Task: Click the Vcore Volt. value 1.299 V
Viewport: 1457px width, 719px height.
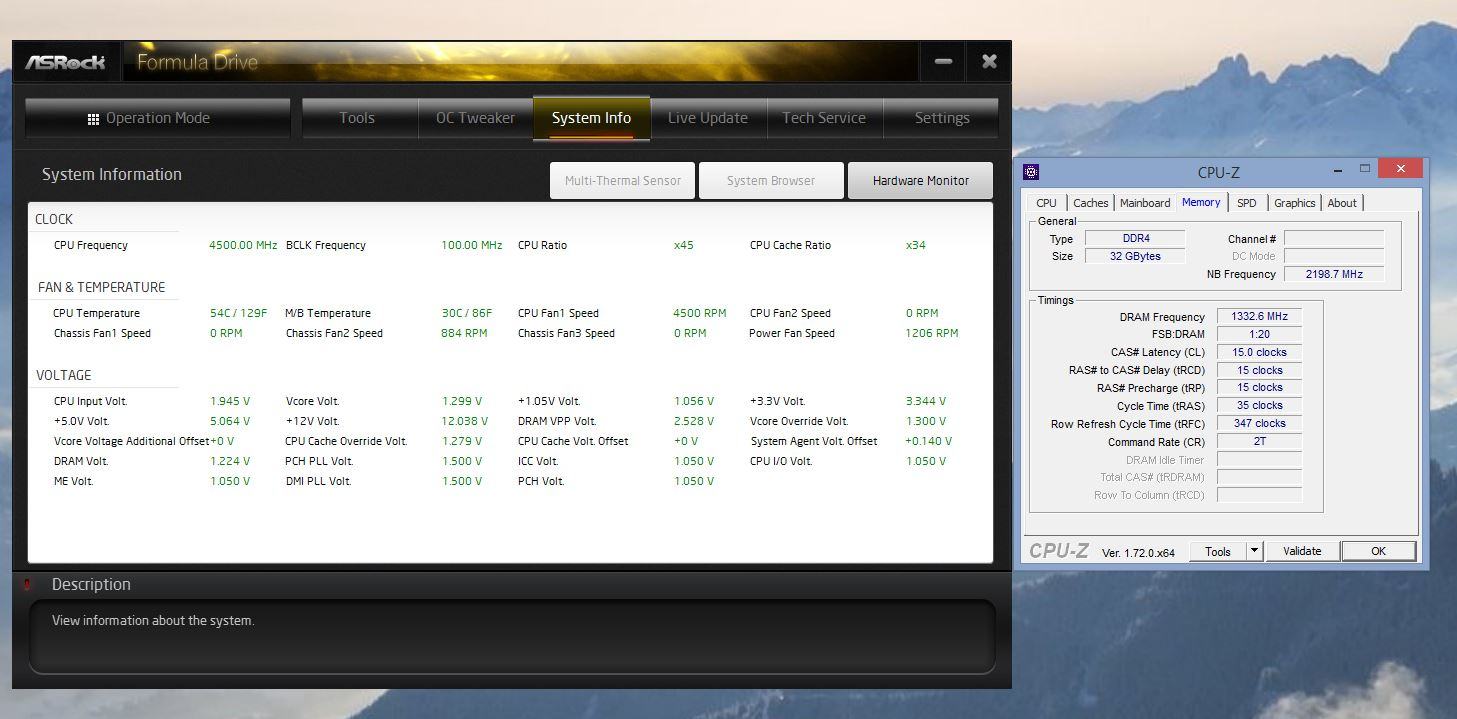Action: pyautogui.click(x=462, y=401)
